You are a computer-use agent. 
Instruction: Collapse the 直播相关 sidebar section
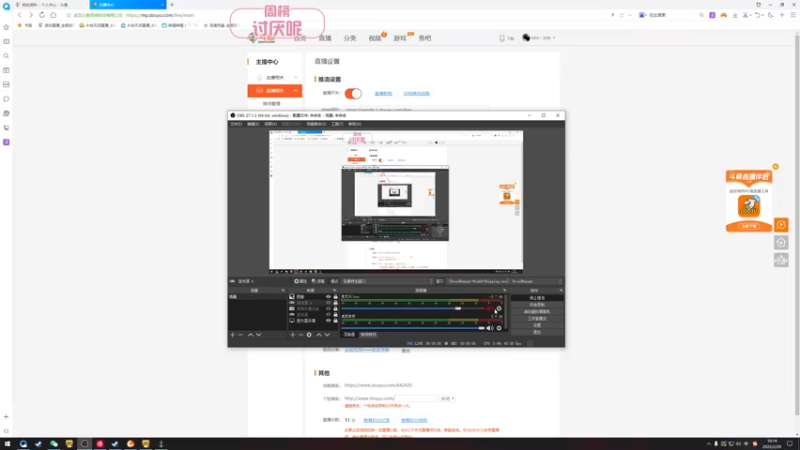pyautogui.click(x=295, y=91)
